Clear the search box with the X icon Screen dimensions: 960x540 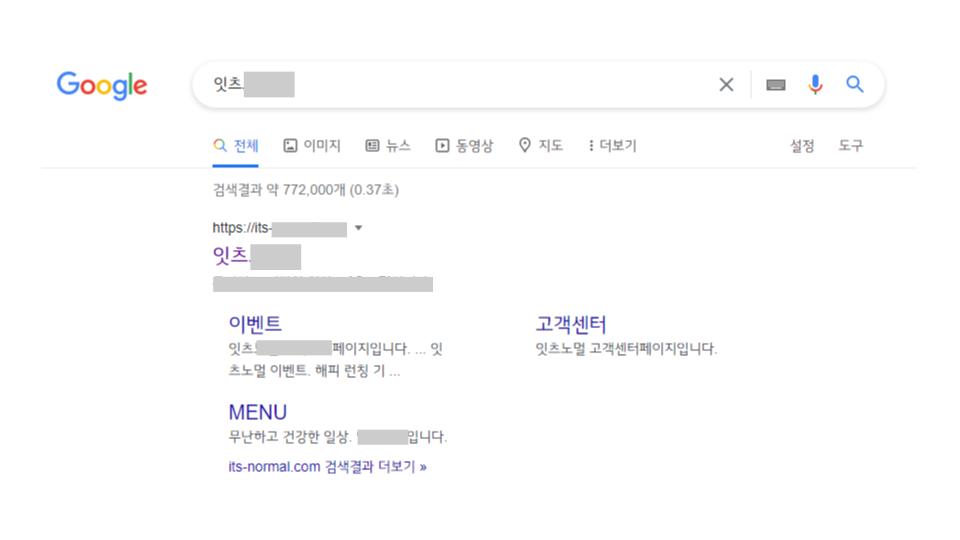click(726, 84)
